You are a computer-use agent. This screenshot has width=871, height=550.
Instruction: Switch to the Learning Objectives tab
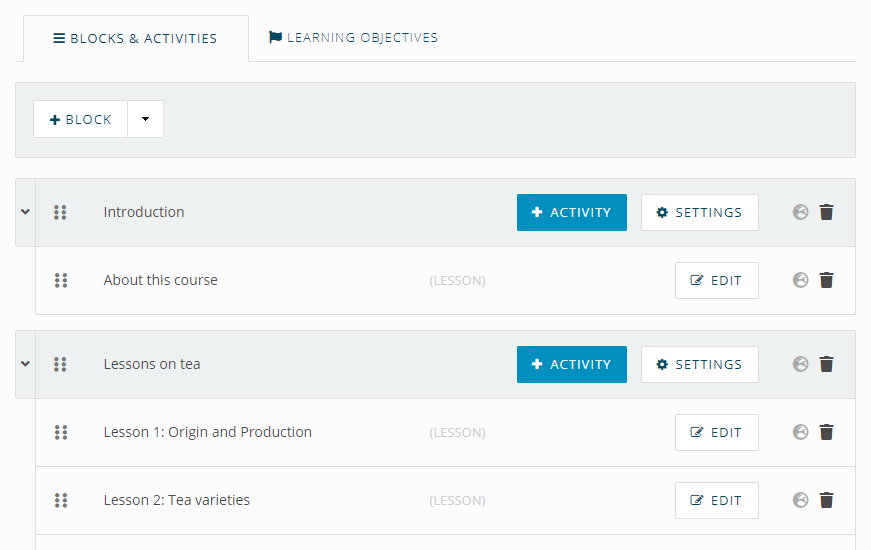(x=353, y=37)
